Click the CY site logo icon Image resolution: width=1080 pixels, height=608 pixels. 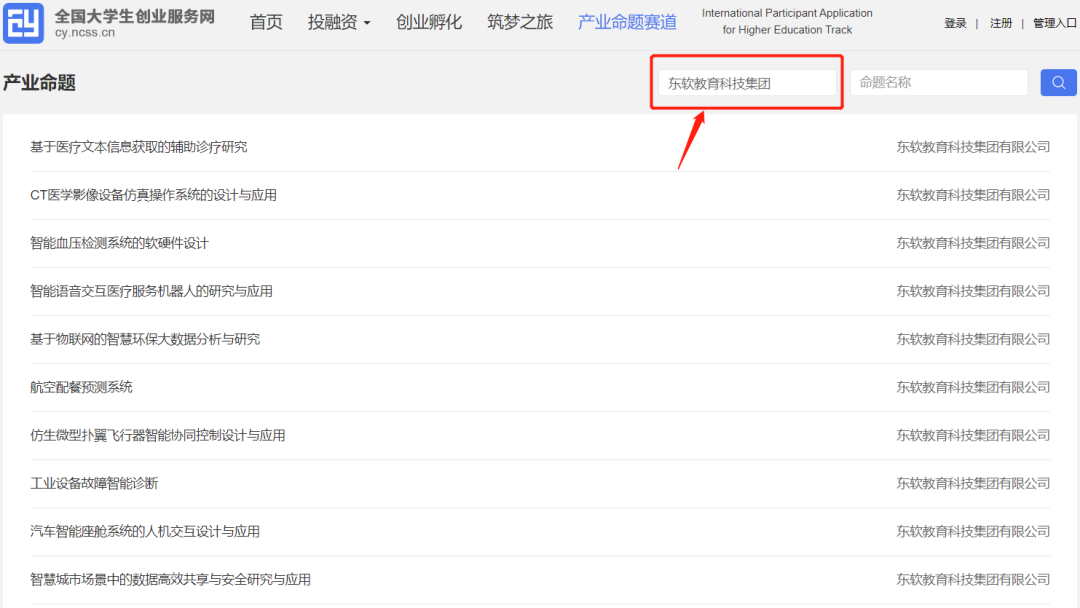[x=23, y=24]
